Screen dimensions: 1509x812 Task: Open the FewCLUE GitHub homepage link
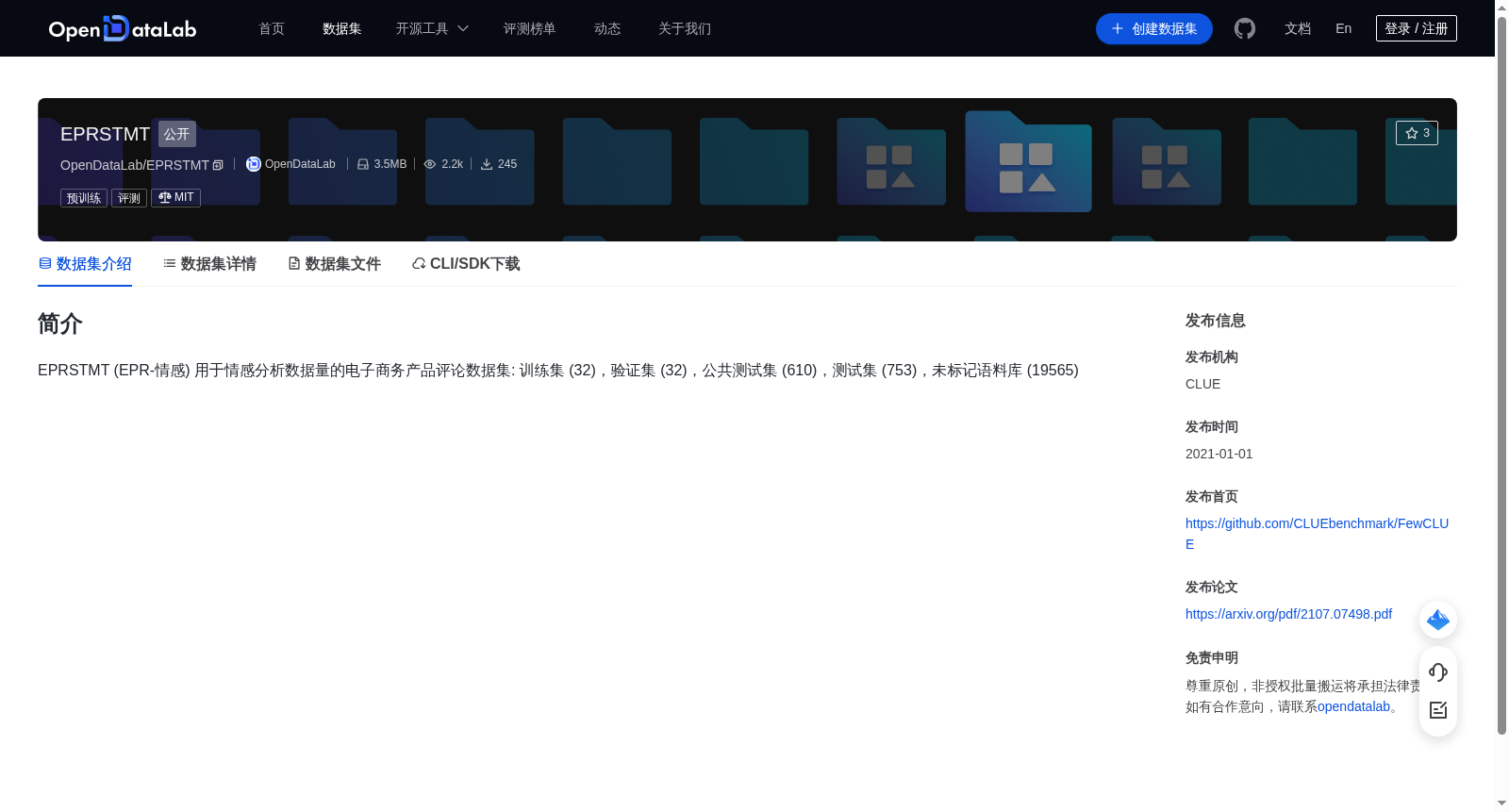(x=1317, y=534)
